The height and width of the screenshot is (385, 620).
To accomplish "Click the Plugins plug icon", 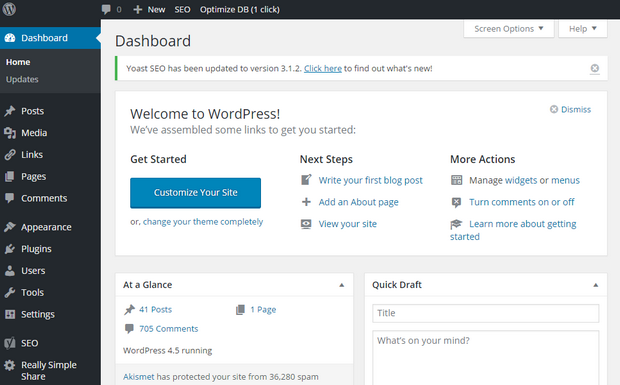I will [x=9, y=249].
